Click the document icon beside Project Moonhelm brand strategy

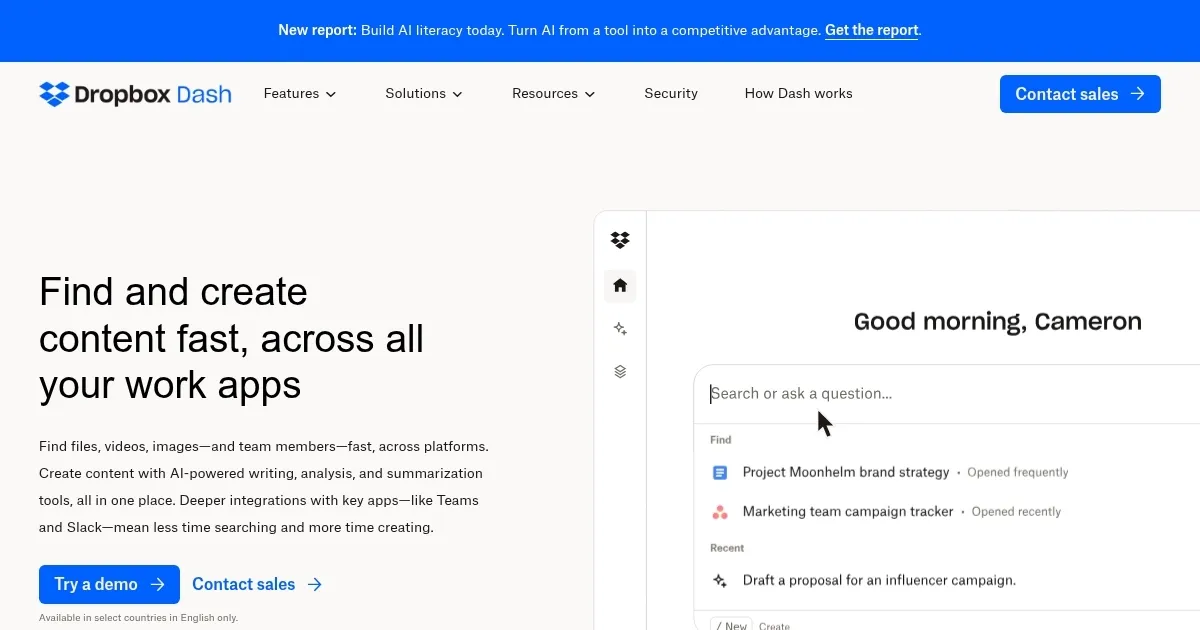point(720,472)
